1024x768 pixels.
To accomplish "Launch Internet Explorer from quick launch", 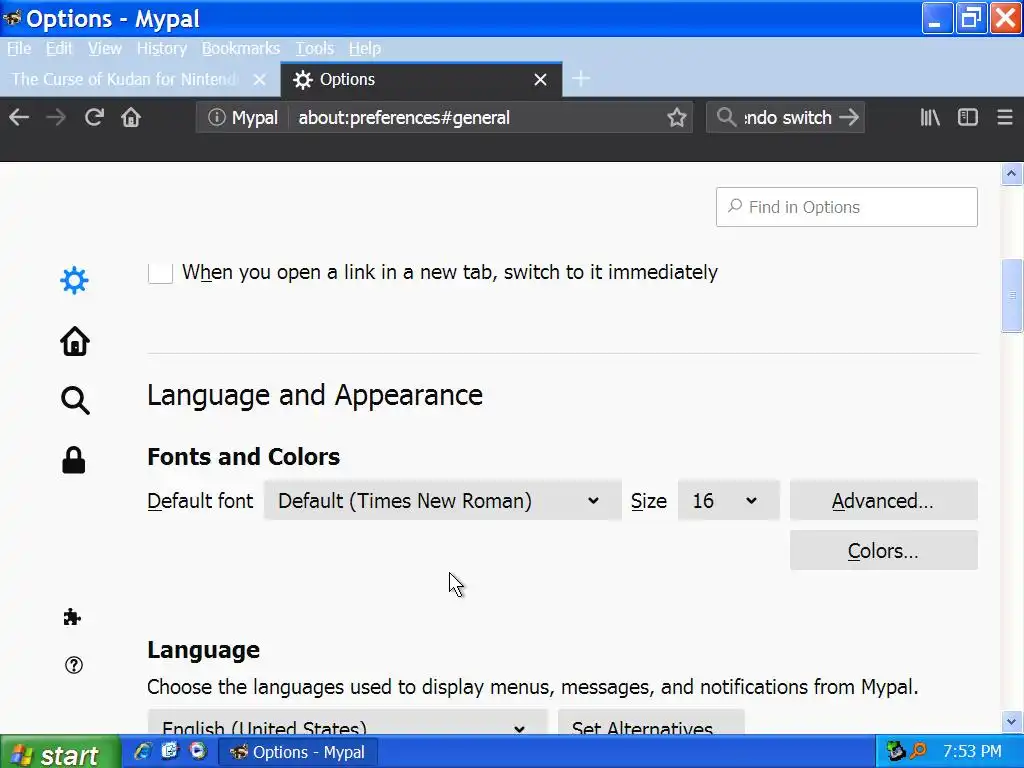I will (142, 751).
